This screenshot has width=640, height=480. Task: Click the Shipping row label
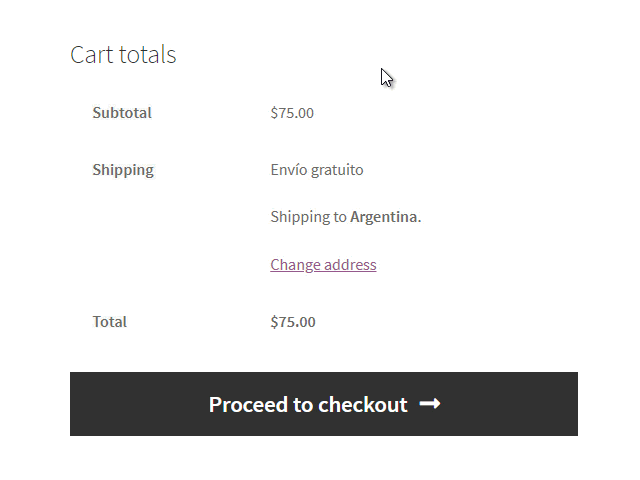(x=123, y=170)
